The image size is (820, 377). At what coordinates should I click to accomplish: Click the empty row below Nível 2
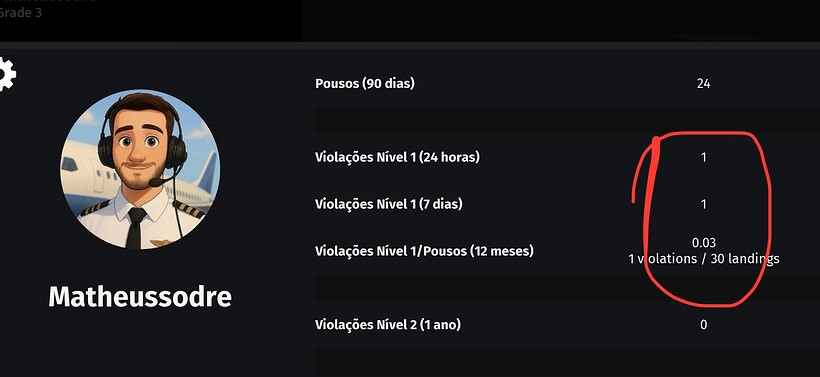pyautogui.click(x=567, y=362)
